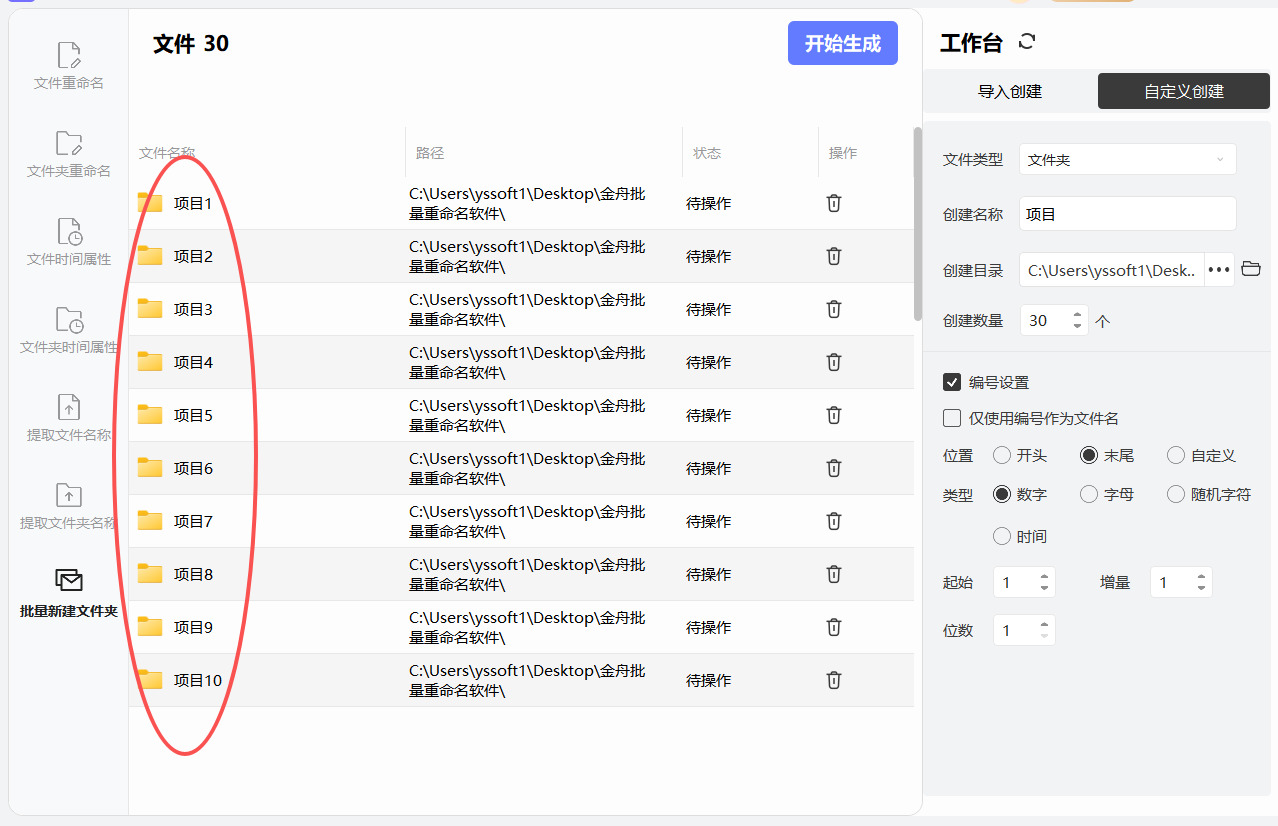
Task: Select the 自定义 position radio button
Action: click(x=1176, y=455)
